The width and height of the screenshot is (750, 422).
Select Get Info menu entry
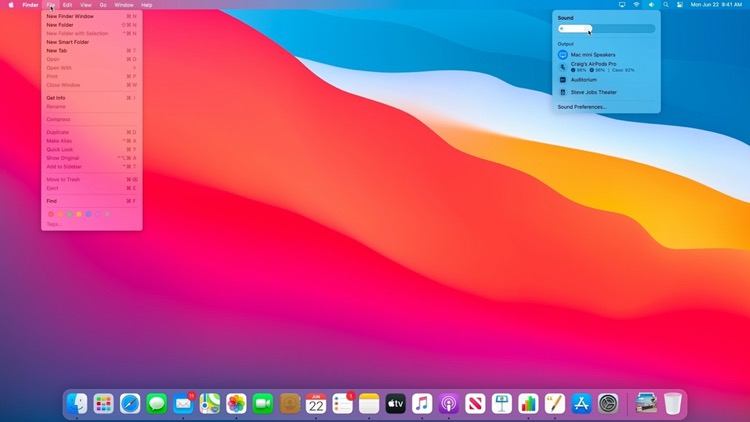(x=56, y=98)
